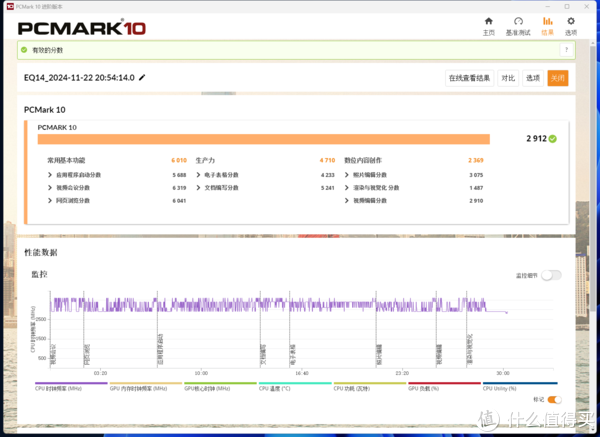Click the score value 5 688
The height and width of the screenshot is (437, 600).
coord(179,175)
